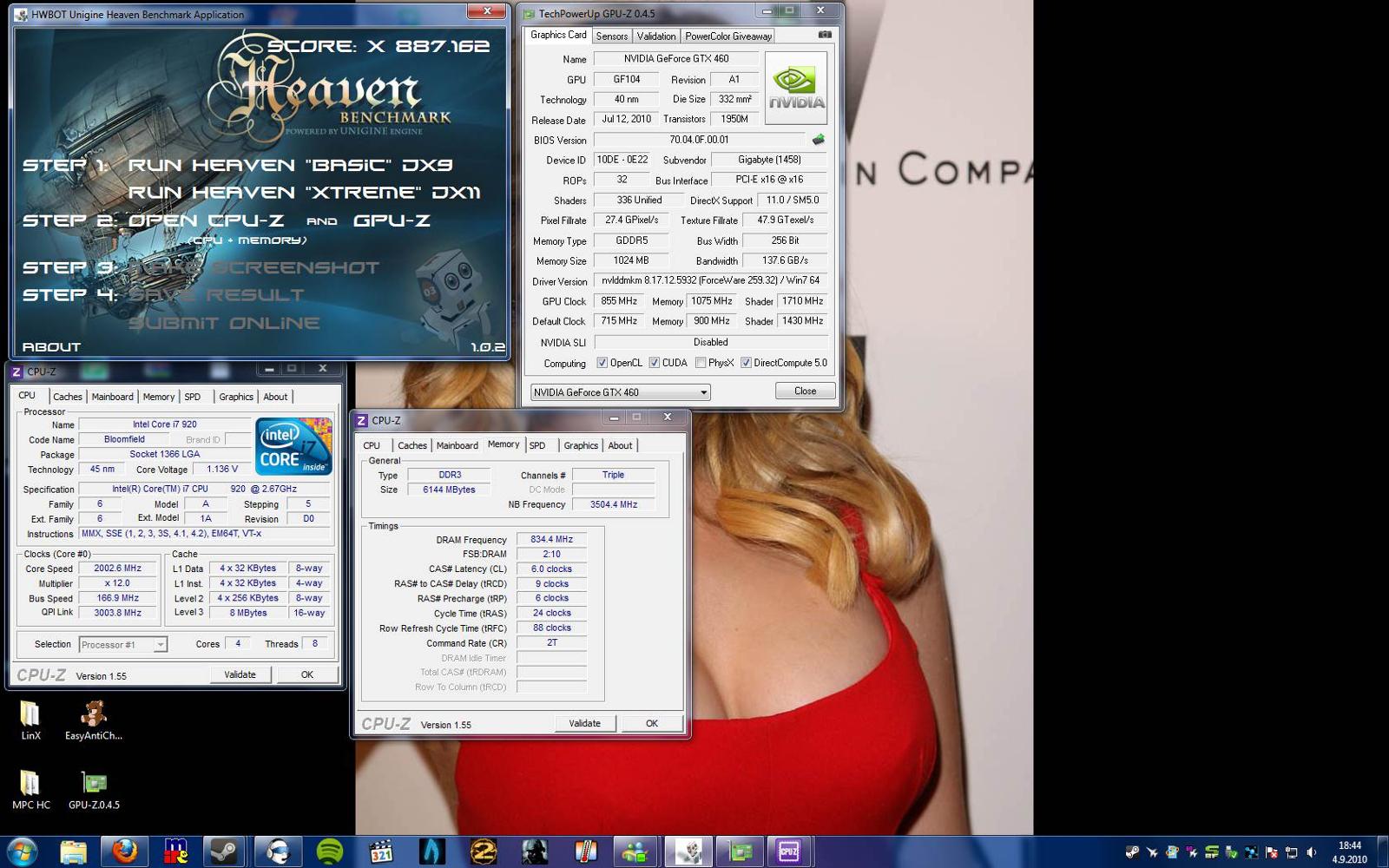Click the Core Voltage value 1.136 V
The width and height of the screenshot is (1389, 868).
[x=222, y=469]
